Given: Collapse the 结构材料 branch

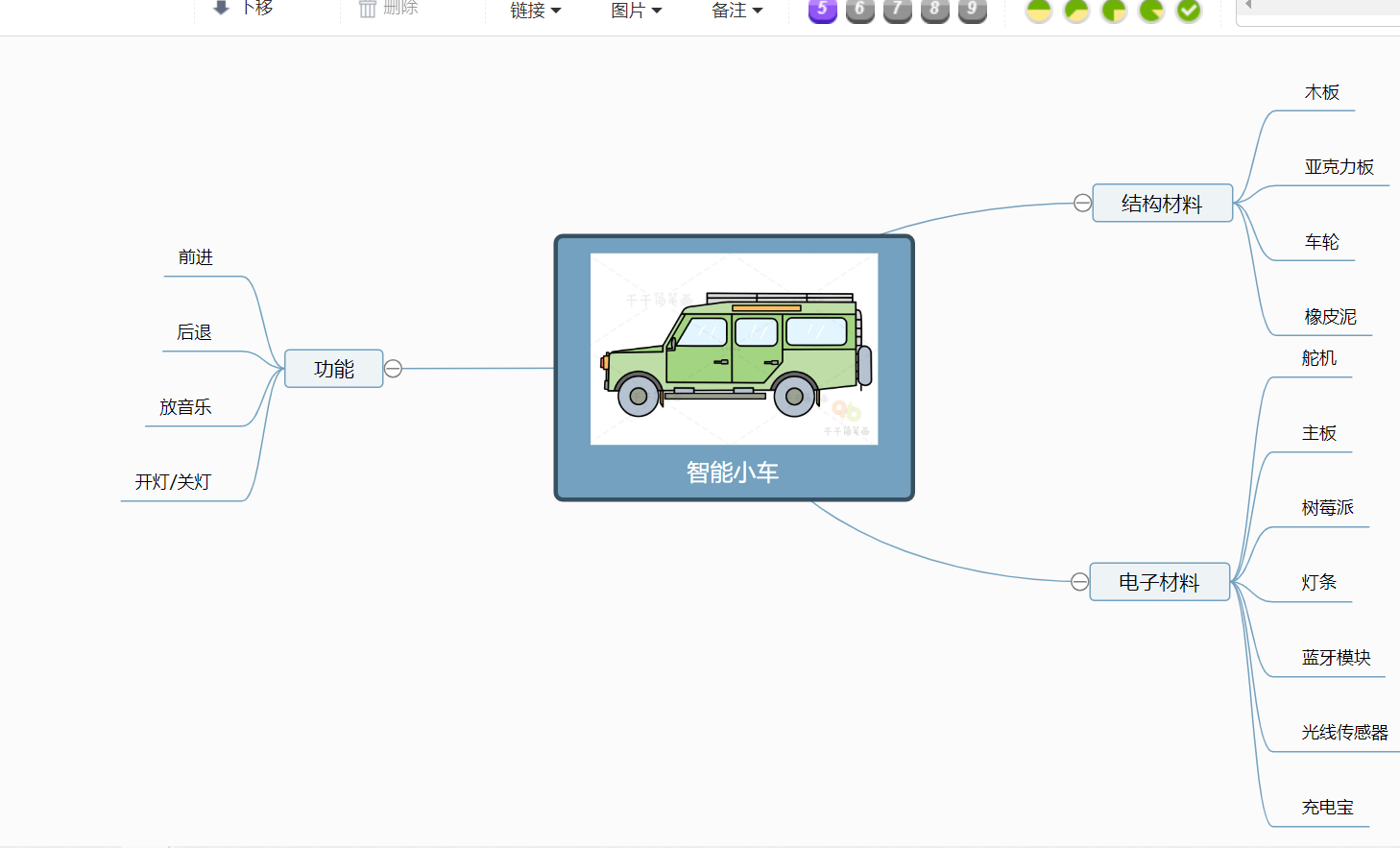Looking at the screenshot, I should click(1082, 203).
